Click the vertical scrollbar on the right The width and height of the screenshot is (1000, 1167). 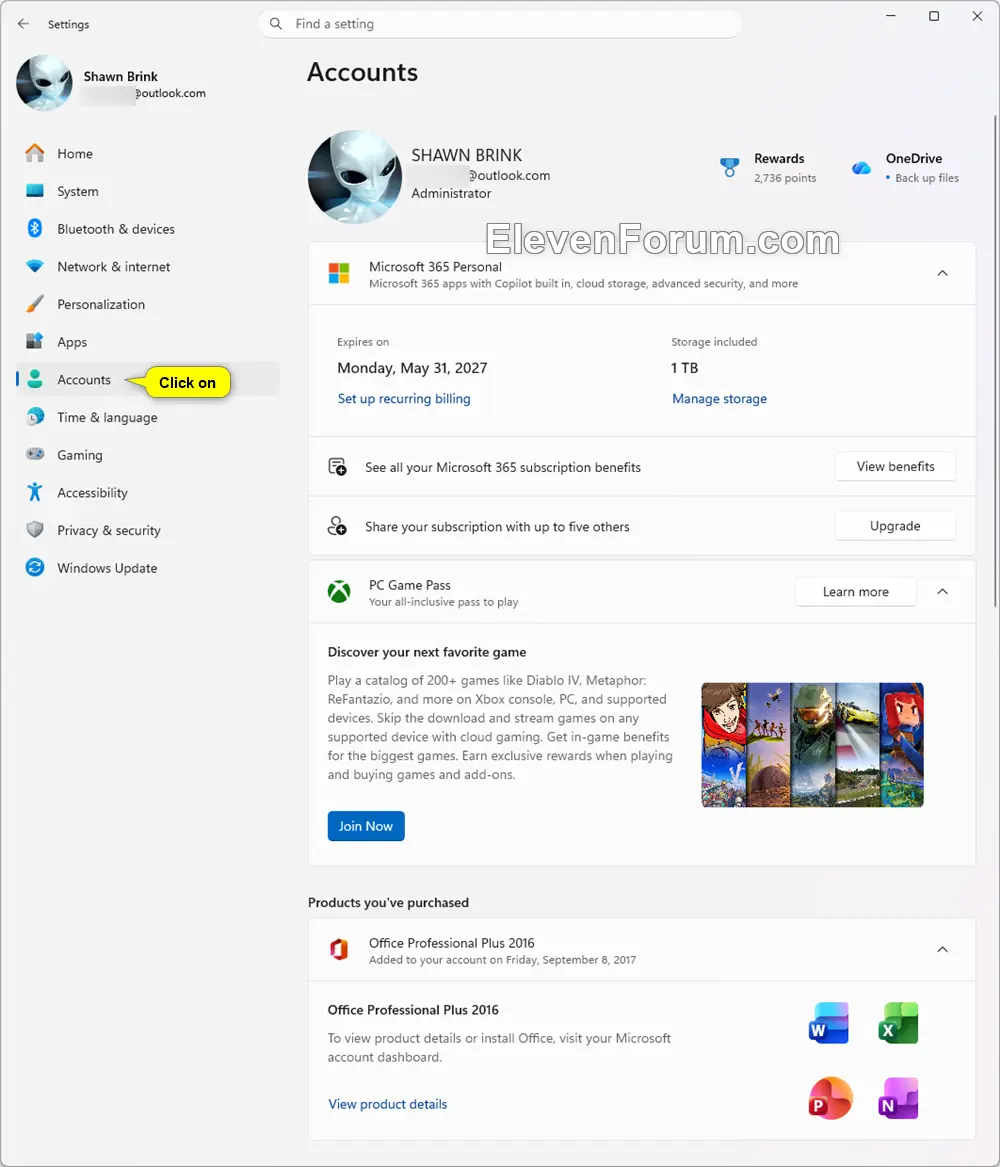[x=996, y=361]
